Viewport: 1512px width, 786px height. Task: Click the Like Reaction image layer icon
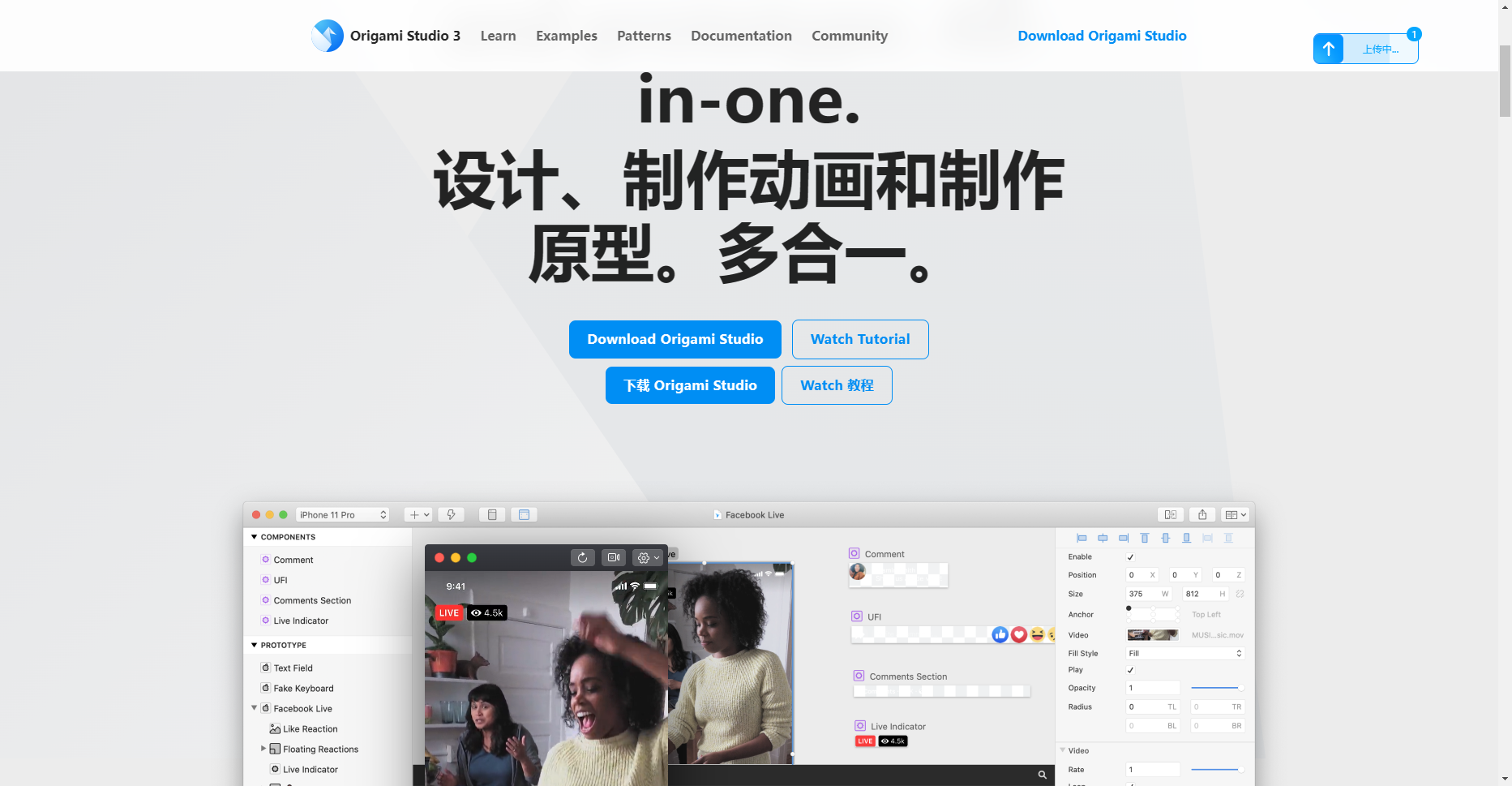[x=275, y=728]
